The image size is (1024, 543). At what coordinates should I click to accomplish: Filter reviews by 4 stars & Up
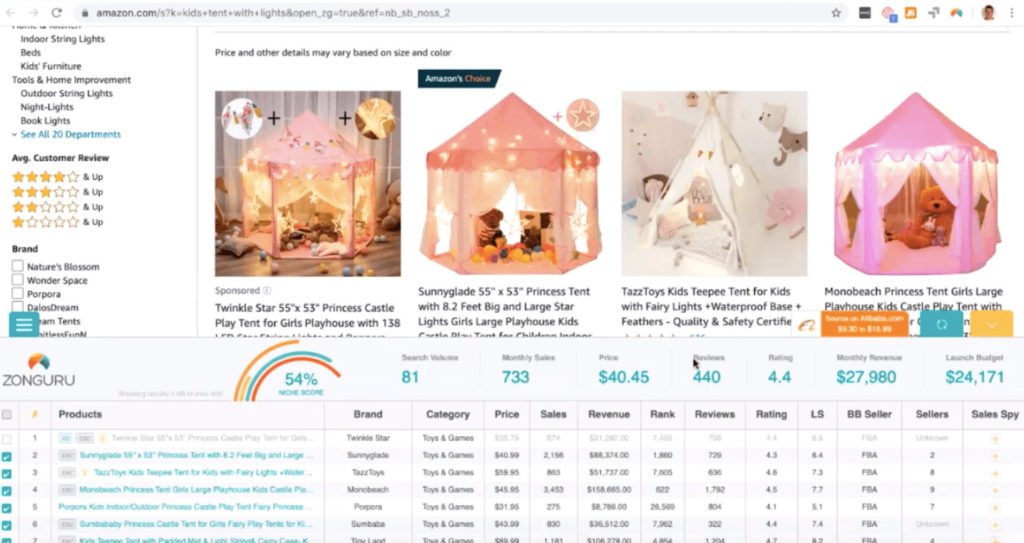pyautogui.click(x=57, y=176)
